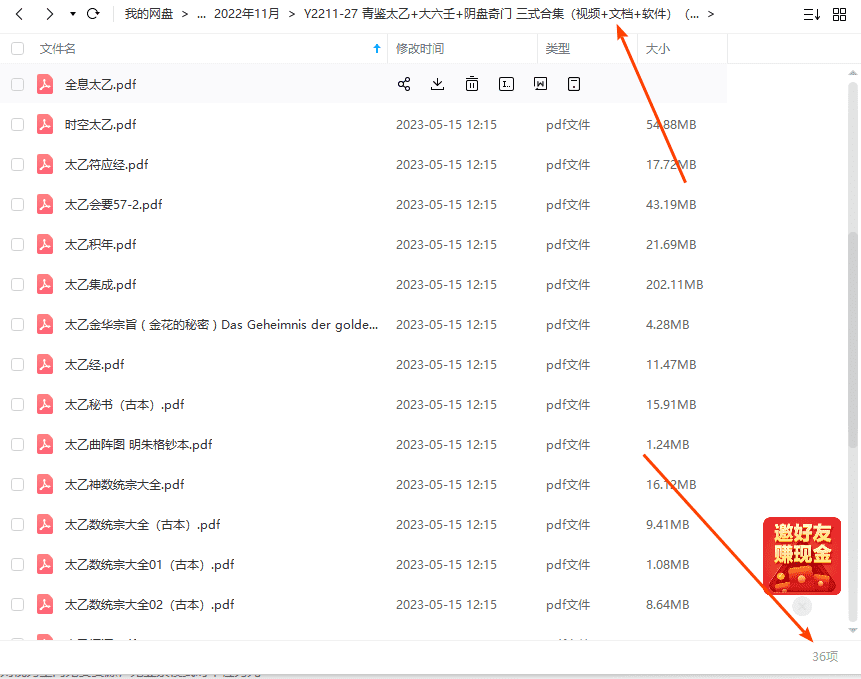Viewport: 861px width, 679px height.
Task: Click the share icon for 全息太乙.pdf
Action: 404,85
